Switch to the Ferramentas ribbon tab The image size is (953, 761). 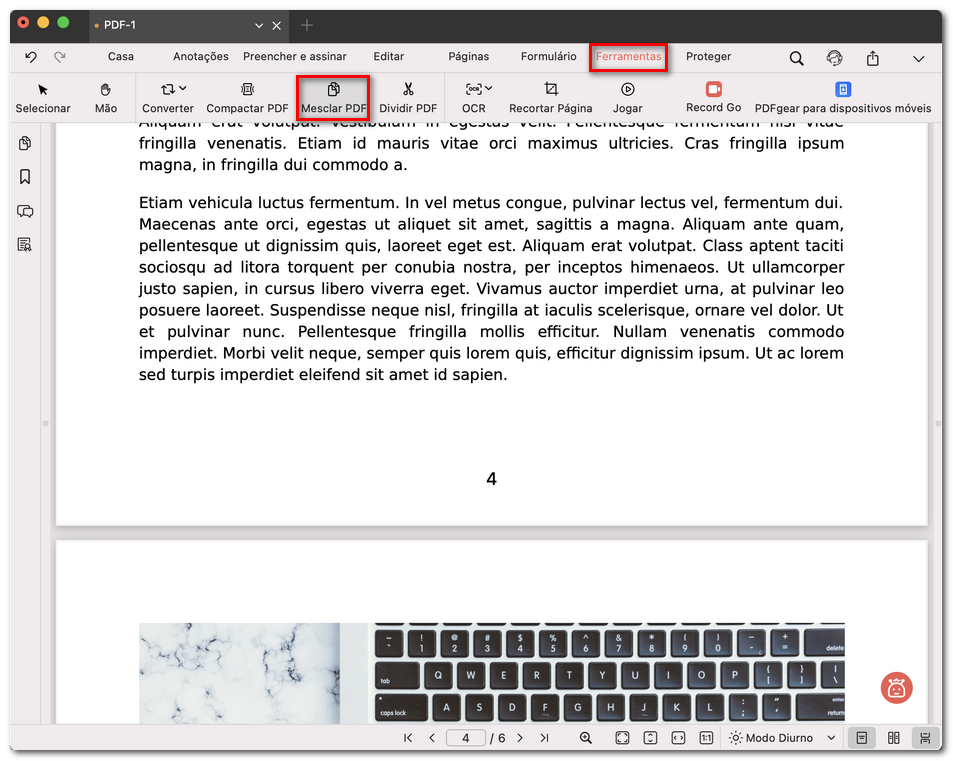[628, 57]
